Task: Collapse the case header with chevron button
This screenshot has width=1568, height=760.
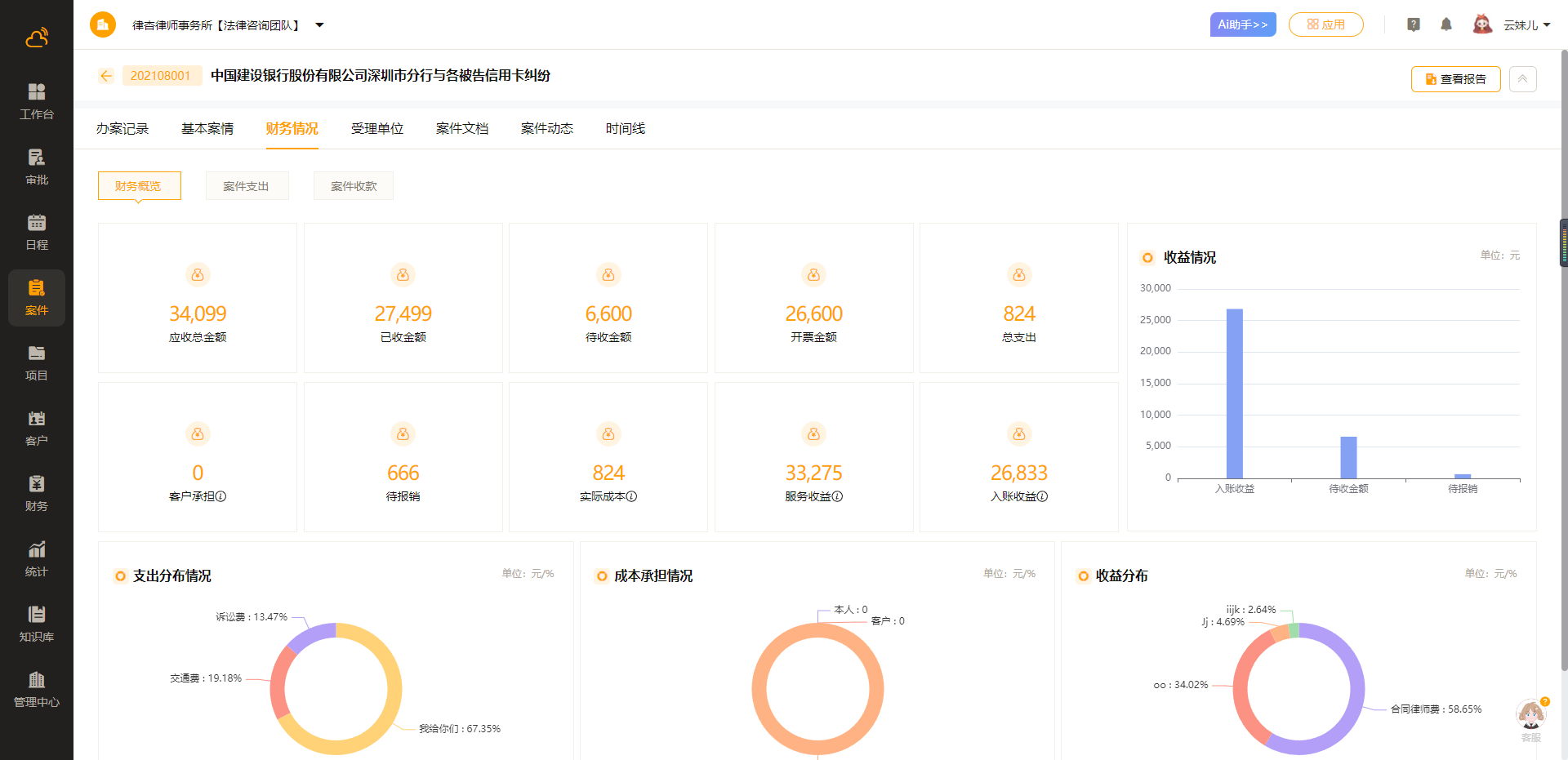Action: 1522,79
